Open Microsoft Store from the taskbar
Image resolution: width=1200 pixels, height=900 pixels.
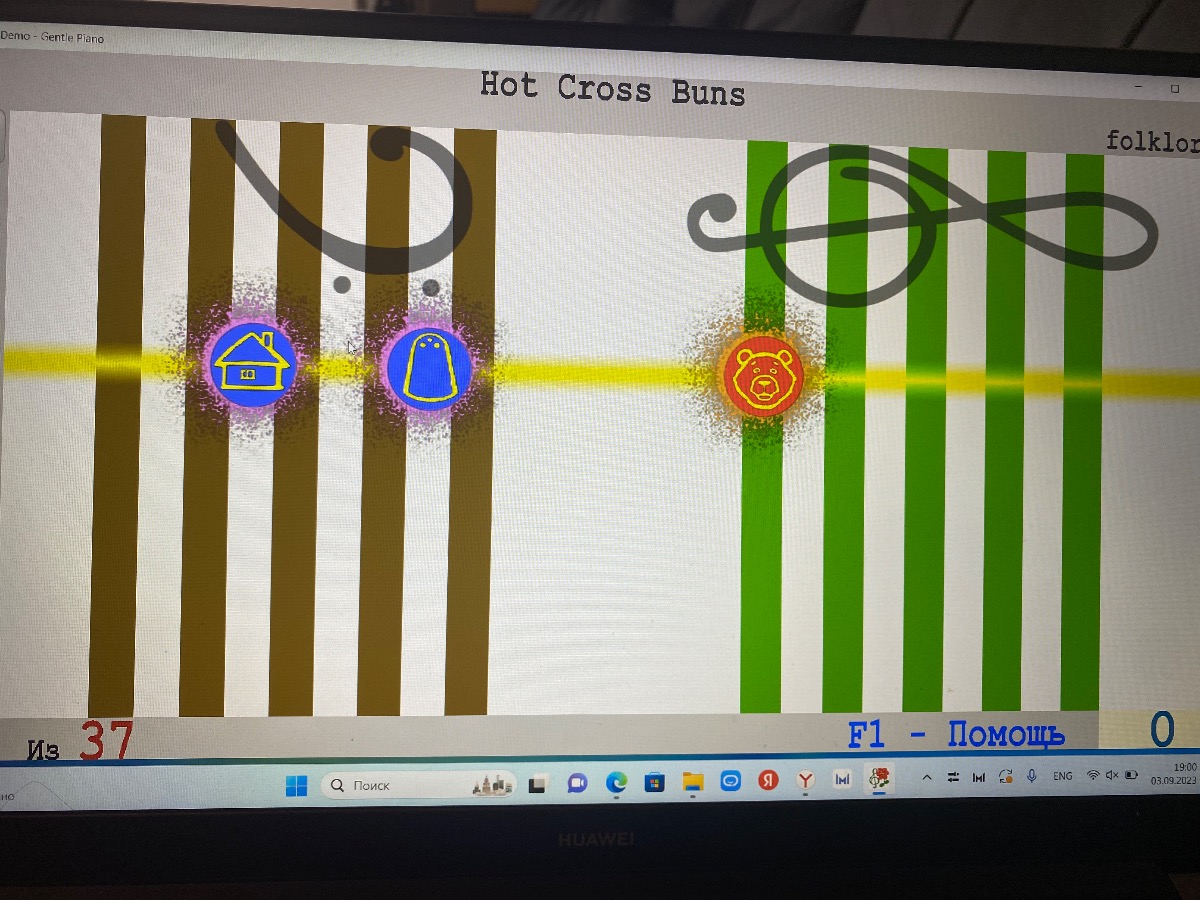(x=654, y=782)
